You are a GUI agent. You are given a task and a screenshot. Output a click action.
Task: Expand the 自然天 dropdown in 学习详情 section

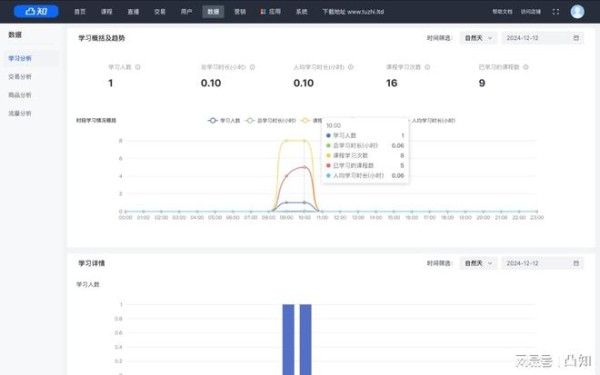click(x=478, y=263)
